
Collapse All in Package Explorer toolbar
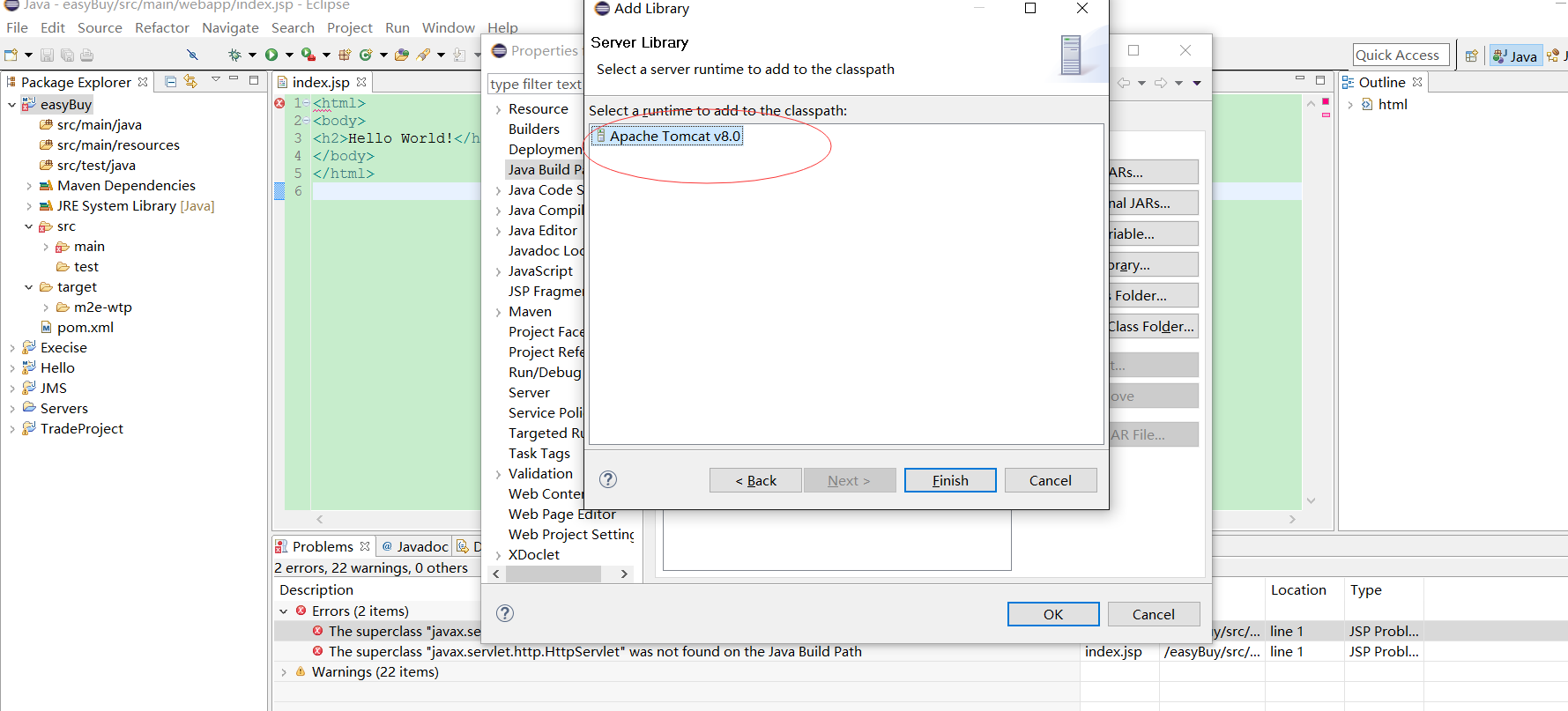click(171, 81)
